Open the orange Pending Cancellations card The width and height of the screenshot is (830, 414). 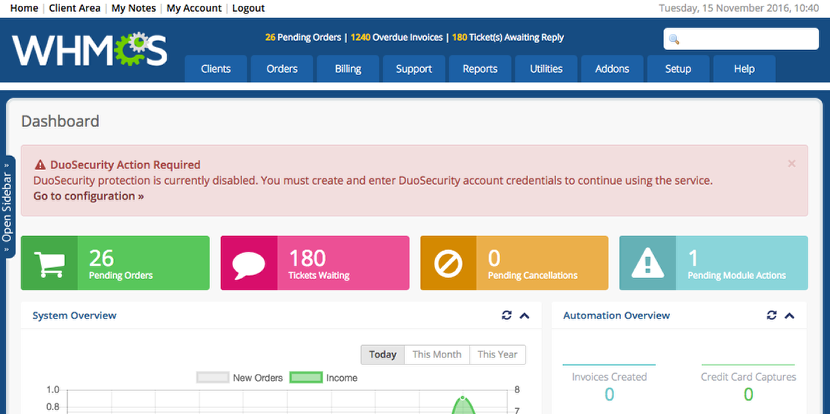click(515, 263)
